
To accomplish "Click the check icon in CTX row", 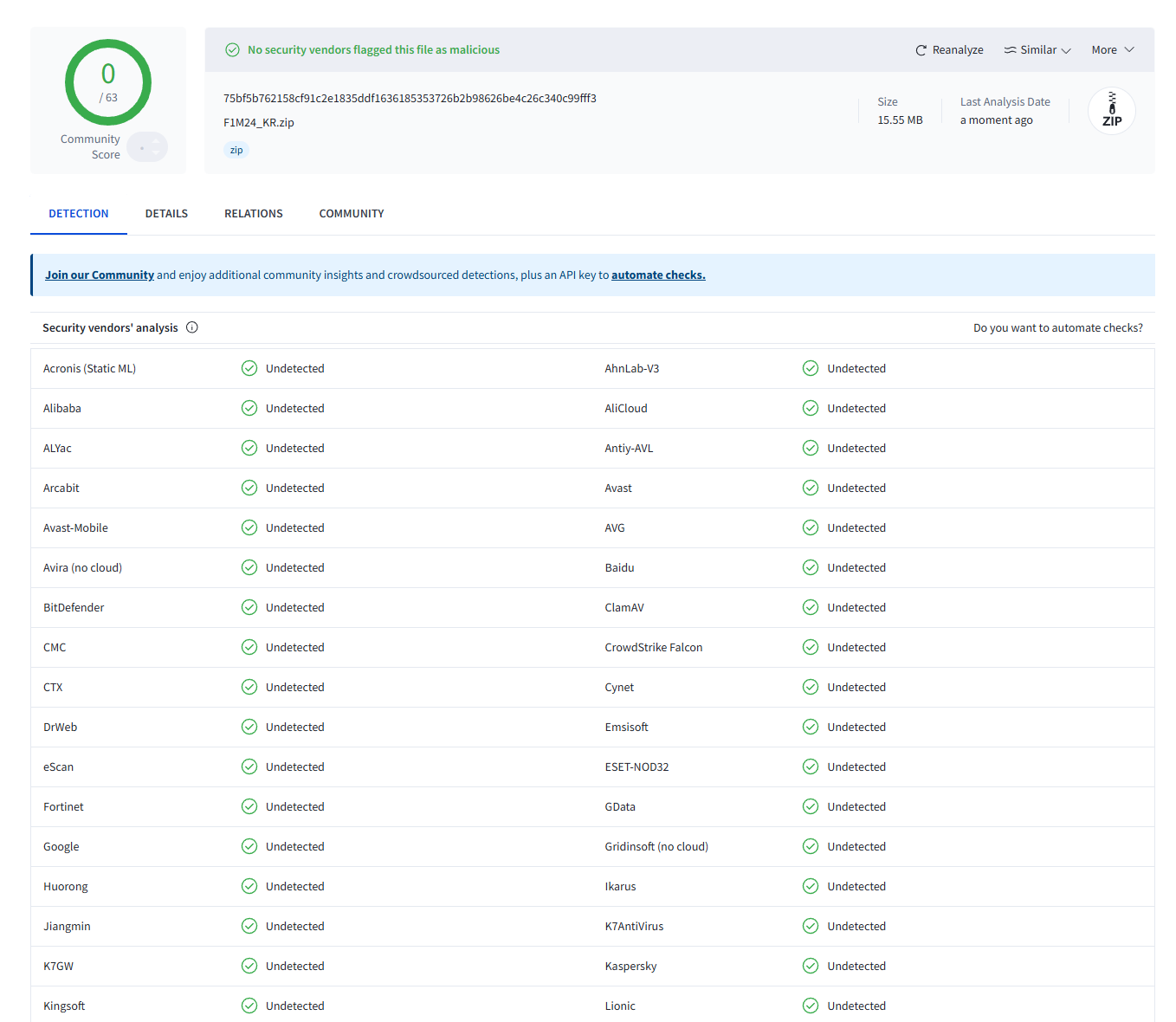I will [249, 687].
